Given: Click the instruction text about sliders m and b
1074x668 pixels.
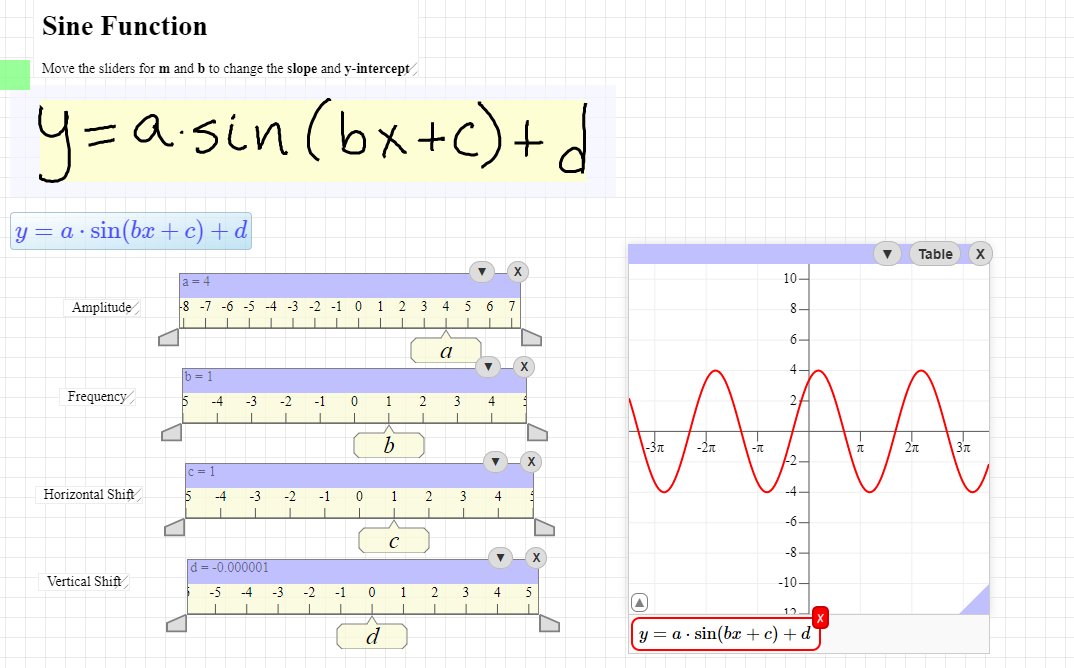Looking at the screenshot, I should point(225,69).
